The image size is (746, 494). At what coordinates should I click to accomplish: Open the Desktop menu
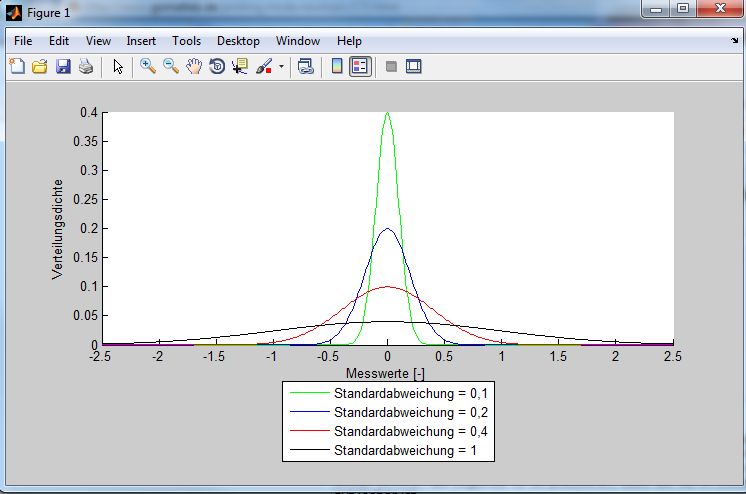point(238,41)
